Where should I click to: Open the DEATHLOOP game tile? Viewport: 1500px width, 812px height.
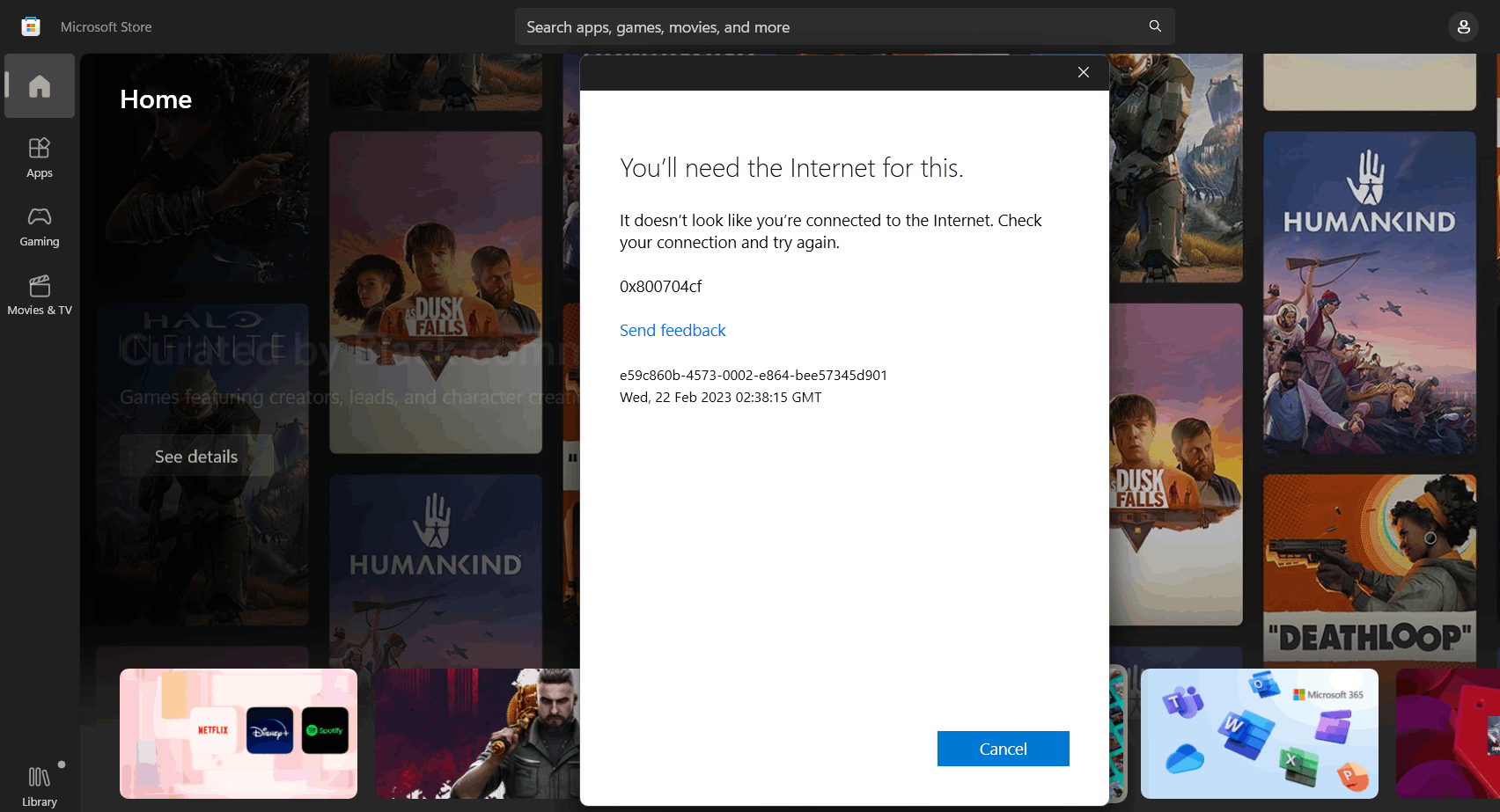click(1370, 570)
